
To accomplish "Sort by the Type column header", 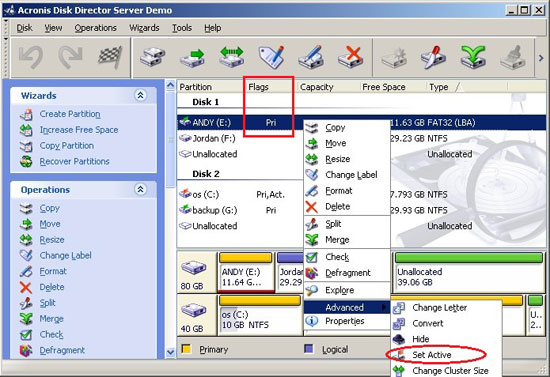I will coord(467,87).
